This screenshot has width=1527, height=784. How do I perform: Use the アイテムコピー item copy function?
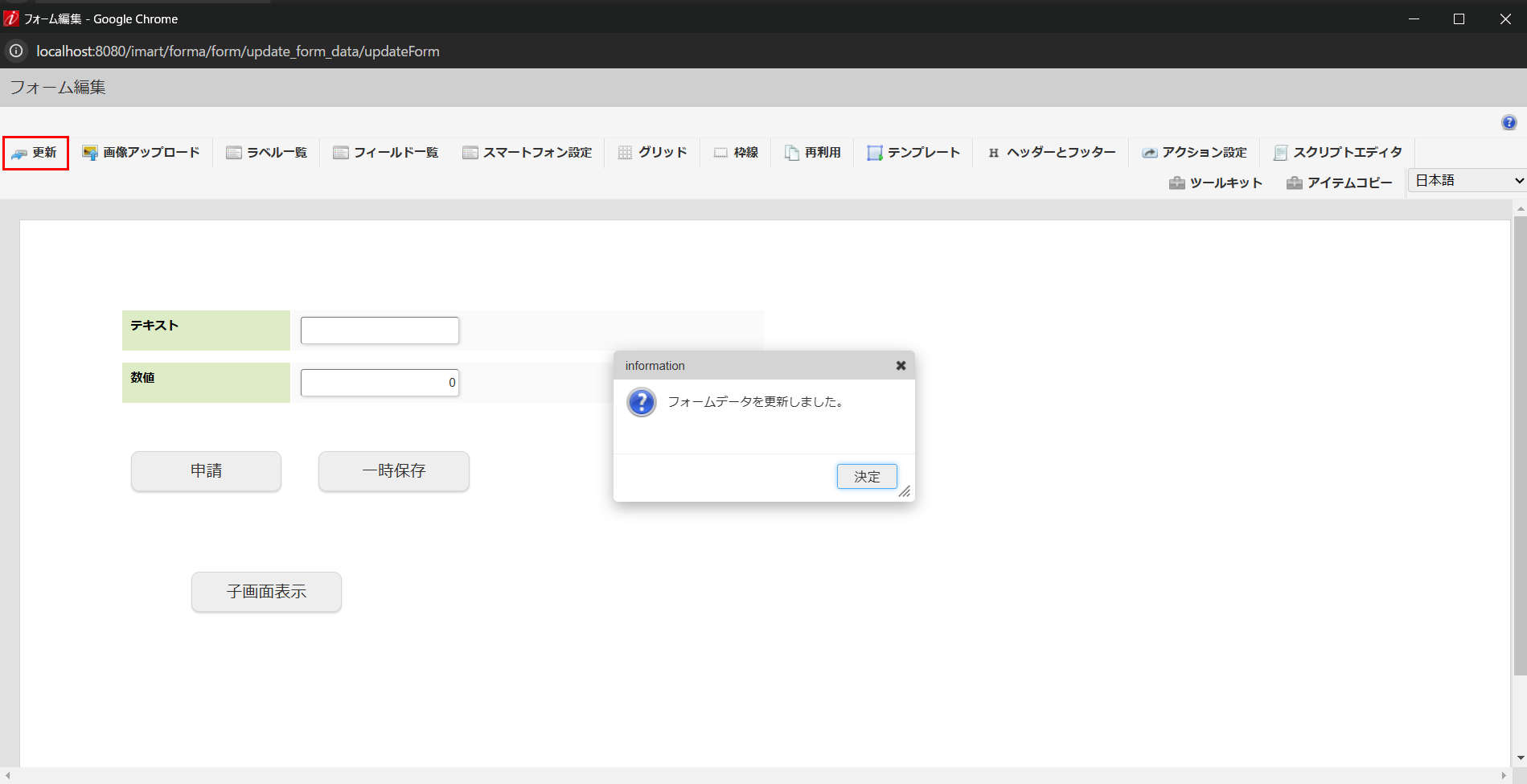(x=1340, y=183)
